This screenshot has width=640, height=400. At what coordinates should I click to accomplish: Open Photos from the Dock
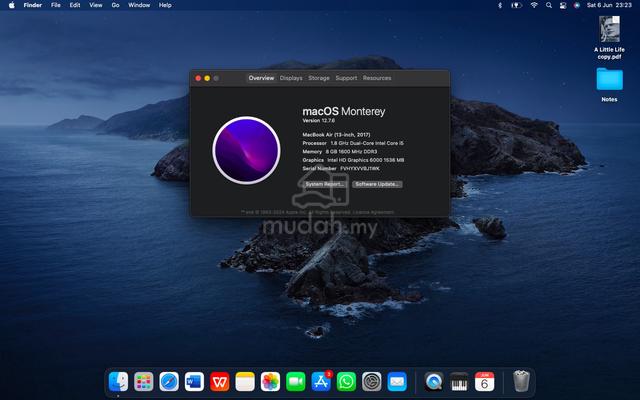tap(270, 382)
